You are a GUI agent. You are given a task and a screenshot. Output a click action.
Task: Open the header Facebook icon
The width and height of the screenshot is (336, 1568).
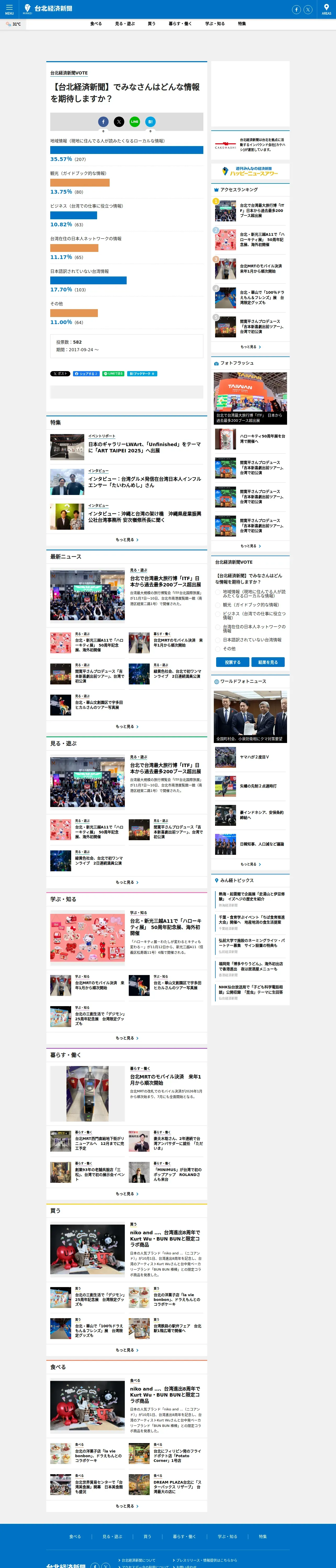296,9
